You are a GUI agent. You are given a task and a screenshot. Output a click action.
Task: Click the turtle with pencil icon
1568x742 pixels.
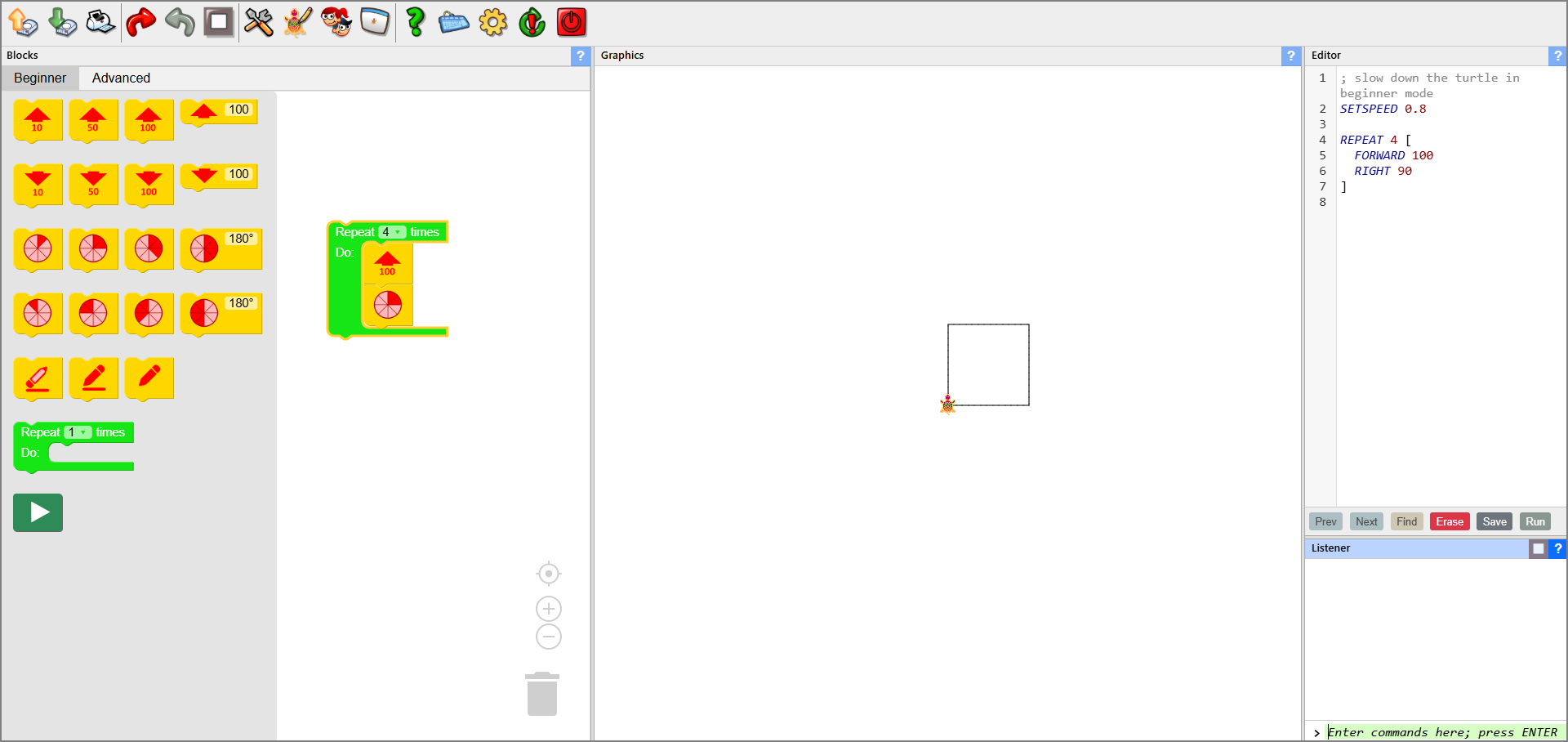[298, 22]
